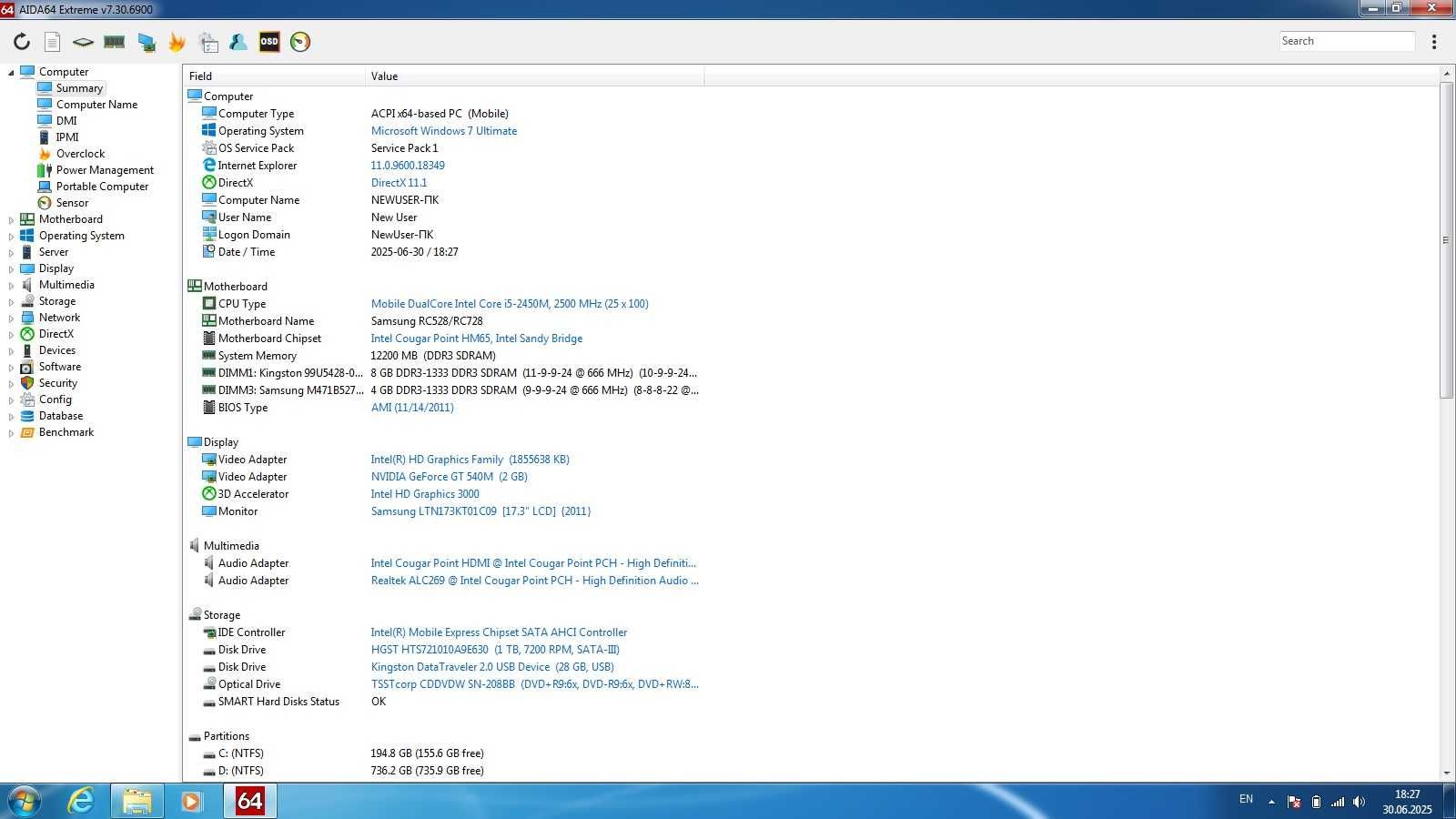
Task: Click the vertical scrollbar down arrow
Action: (x=1447, y=773)
